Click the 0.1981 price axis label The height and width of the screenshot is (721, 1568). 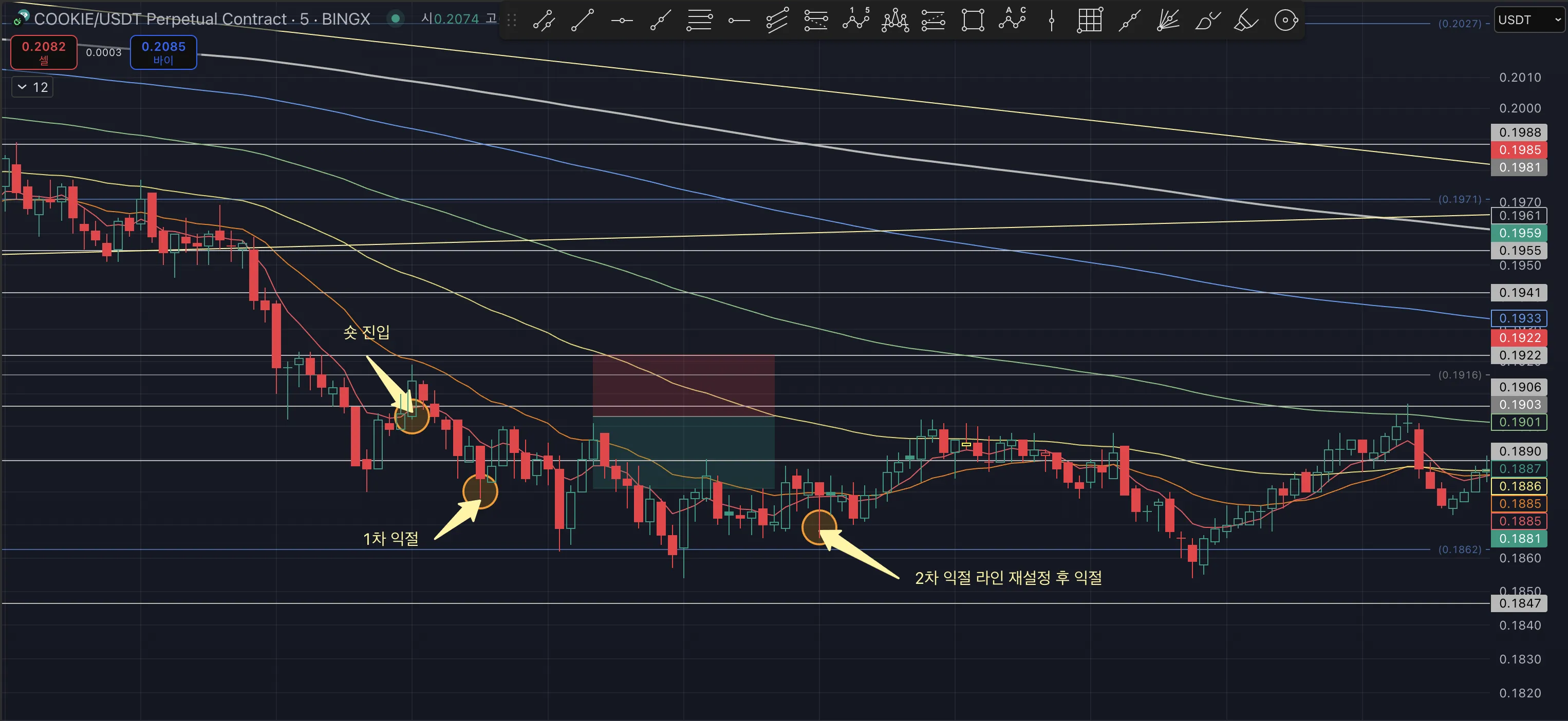(1519, 167)
